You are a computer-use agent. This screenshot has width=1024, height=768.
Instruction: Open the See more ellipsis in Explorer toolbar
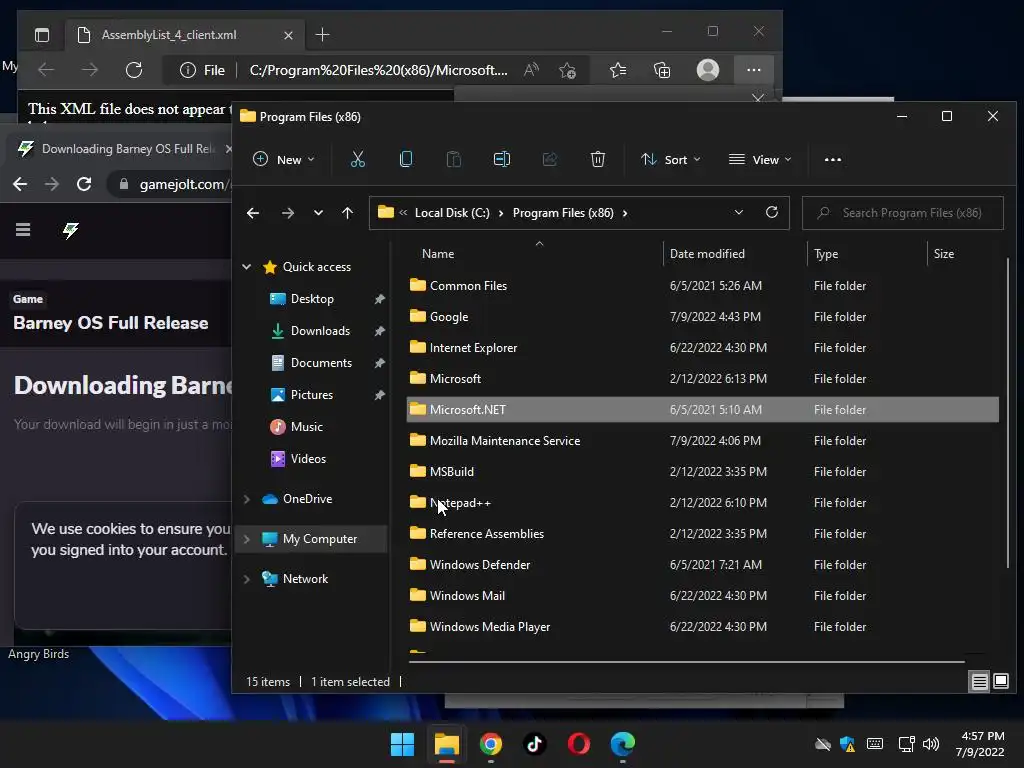point(833,159)
